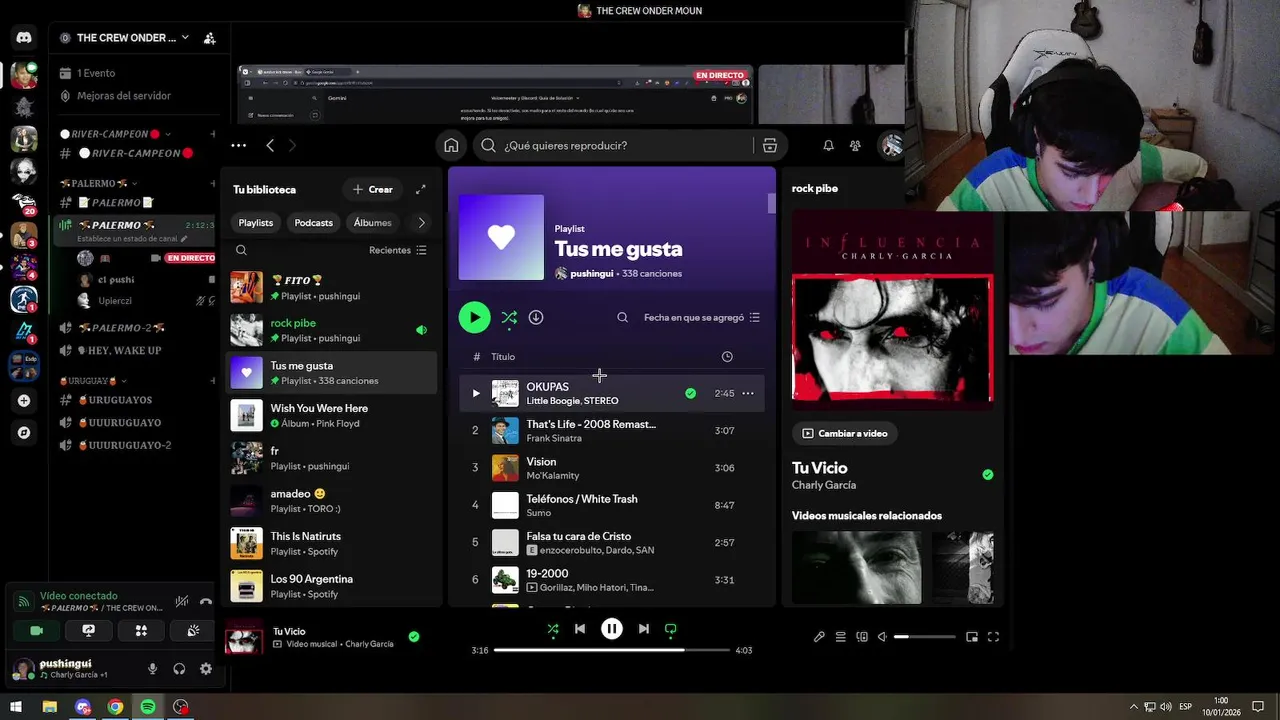1280x720 pixels.
Task: Filter library by Álbumes chip
Action: pos(373,223)
